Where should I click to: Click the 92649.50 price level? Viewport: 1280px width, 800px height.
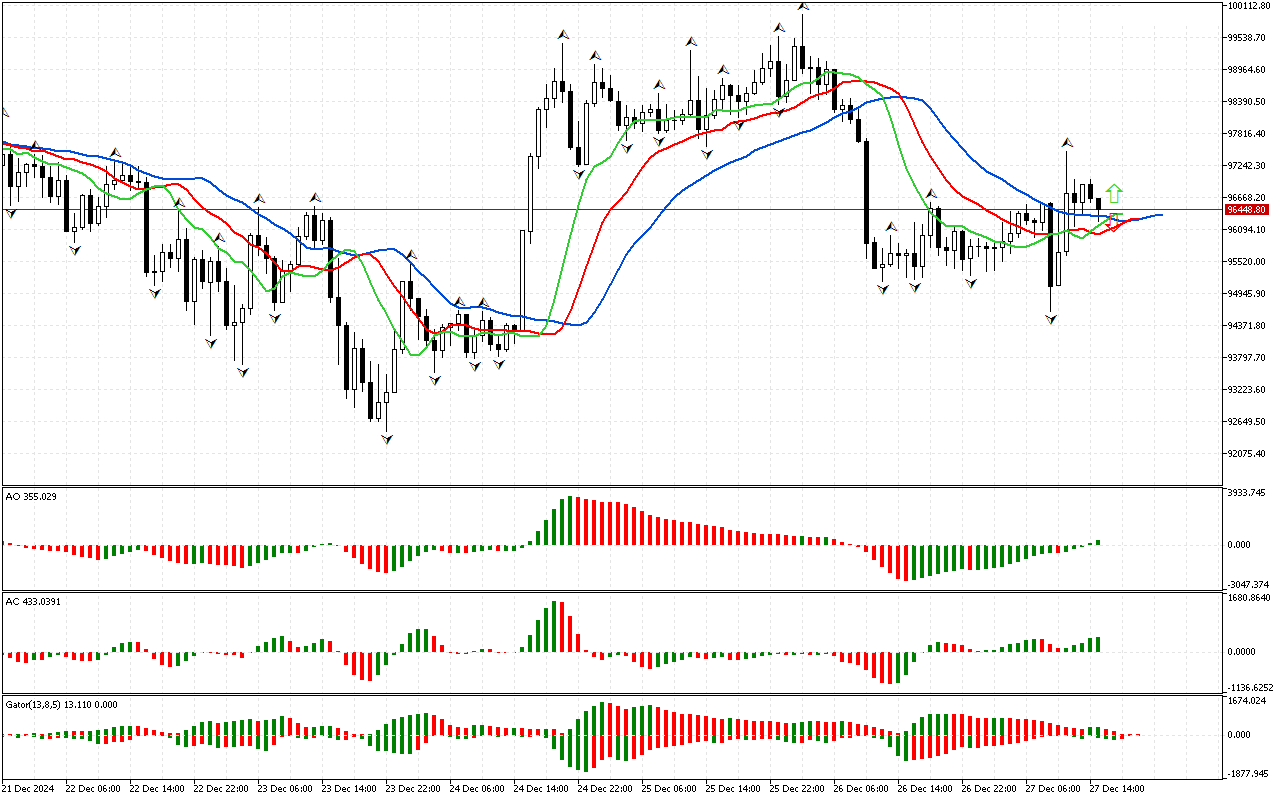pos(1248,422)
